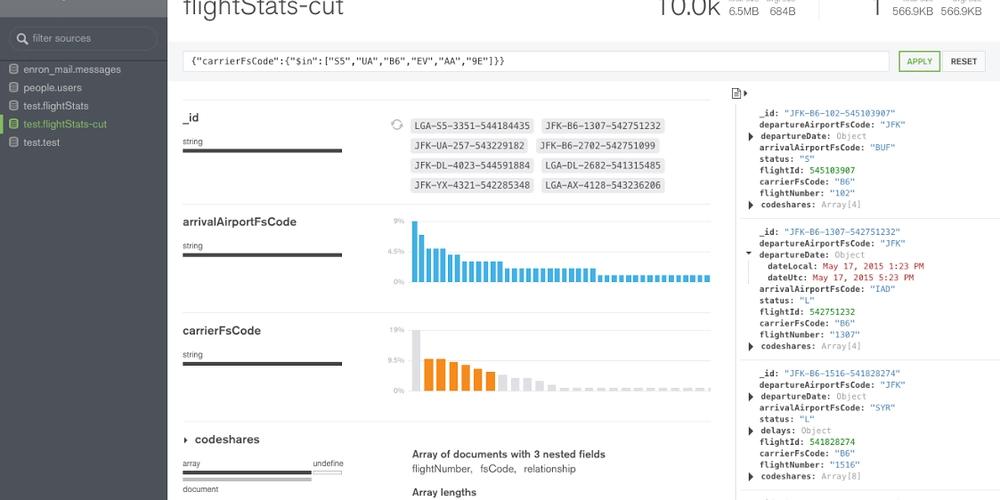Select the JFK-YX-4321-542285348 id chip
Image resolution: width=1000 pixels, height=500 pixels.
coord(472,186)
